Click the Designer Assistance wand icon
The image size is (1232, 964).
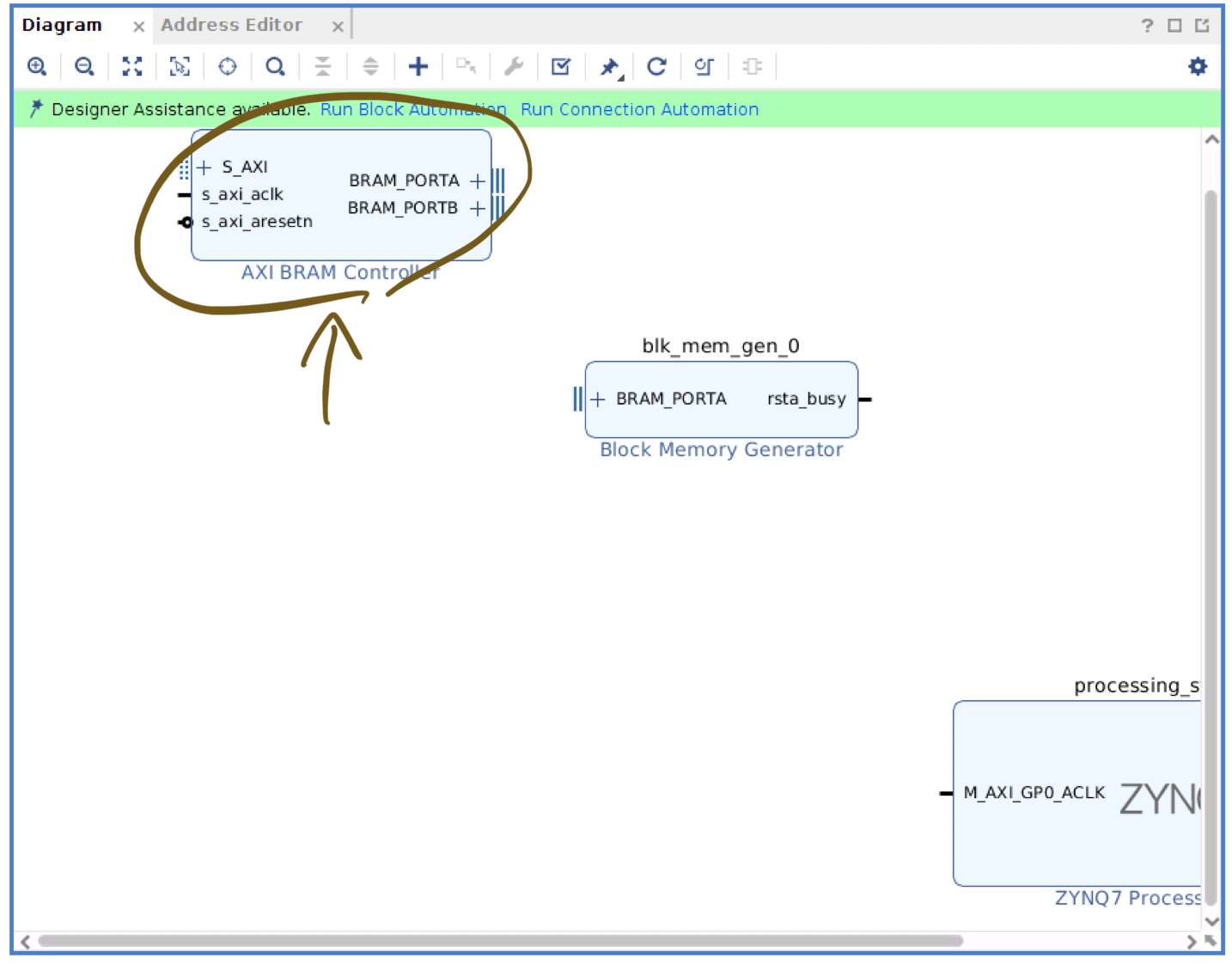pyautogui.click(x=35, y=108)
